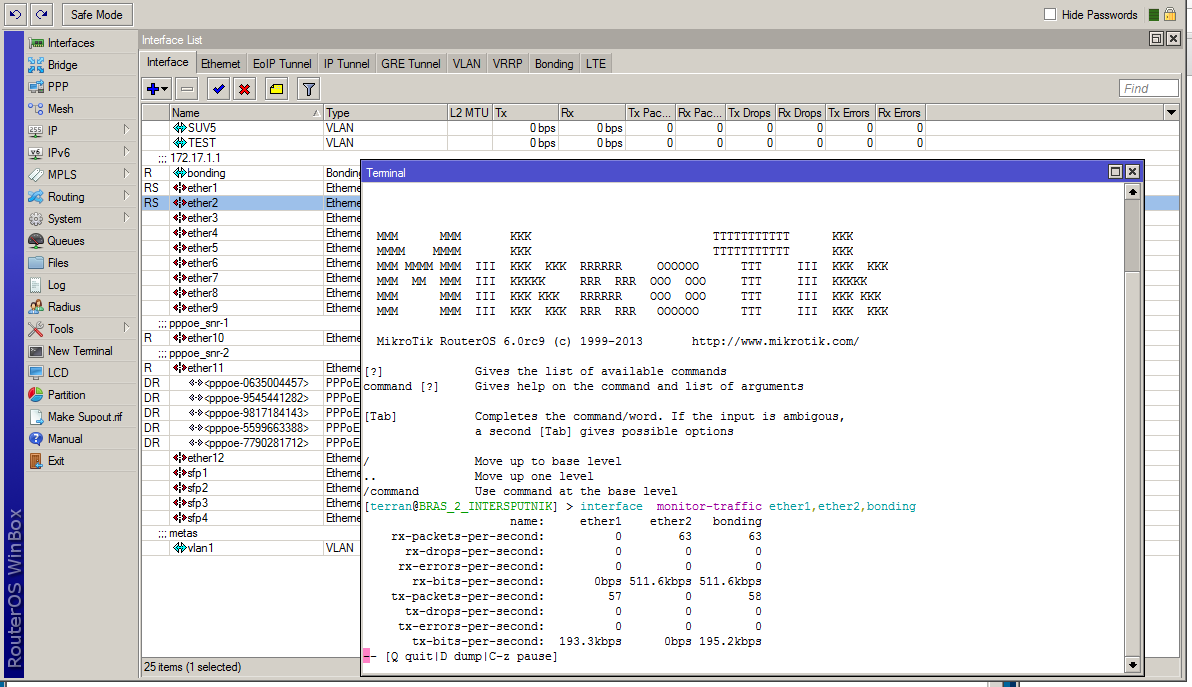The image size is (1192, 687).
Task: Click the green CPU load indicator
Action: tap(1153, 14)
